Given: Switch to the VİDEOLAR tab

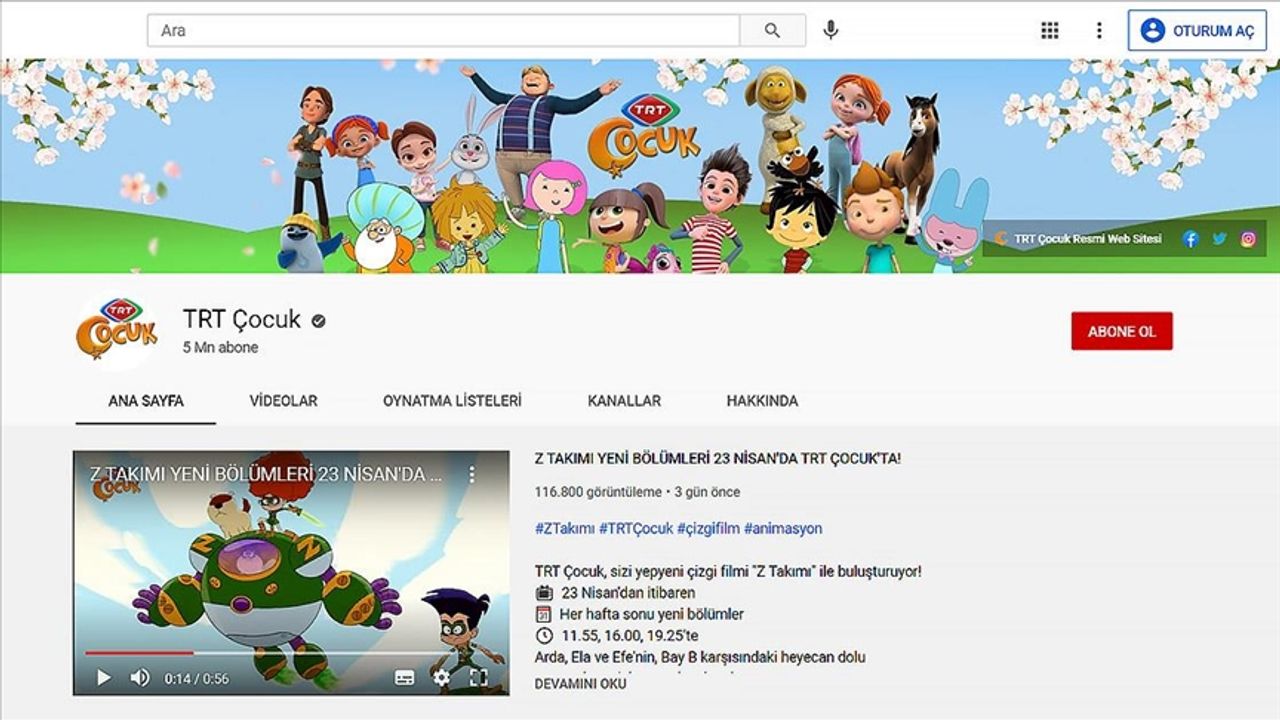Looking at the screenshot, I should (283, 401).
